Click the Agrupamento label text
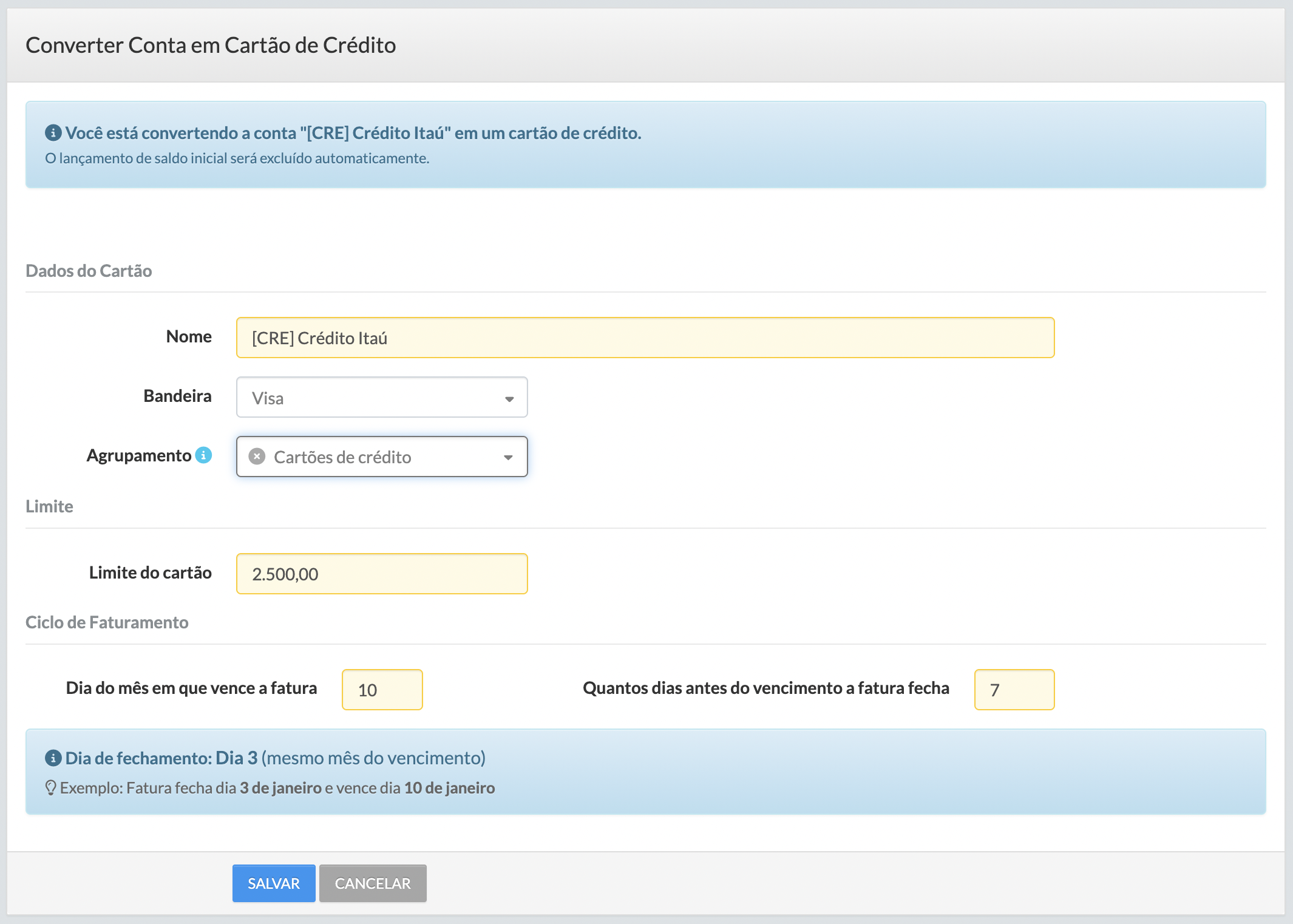 tap(139, 455)
